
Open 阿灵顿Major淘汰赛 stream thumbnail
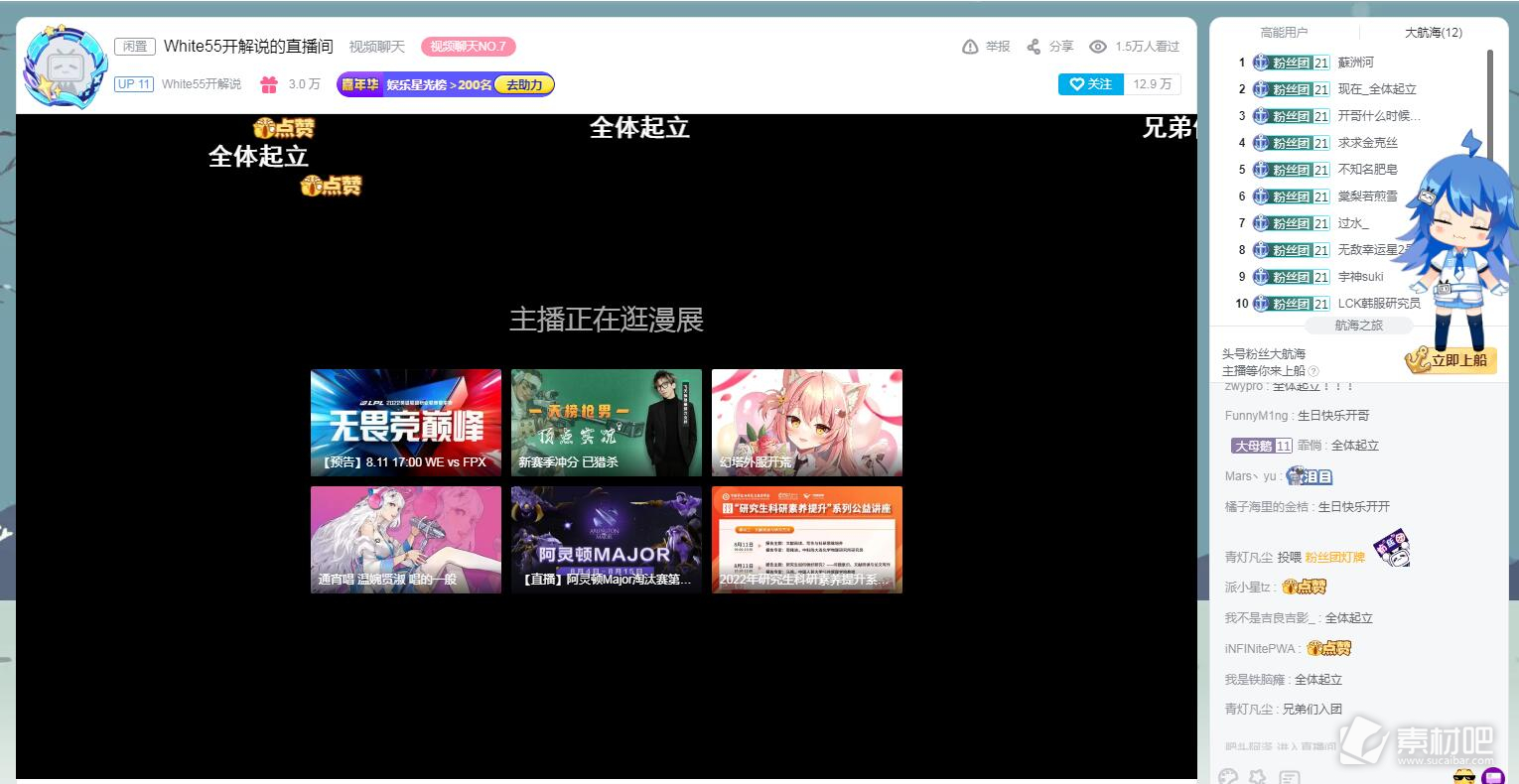coord(607,540)
